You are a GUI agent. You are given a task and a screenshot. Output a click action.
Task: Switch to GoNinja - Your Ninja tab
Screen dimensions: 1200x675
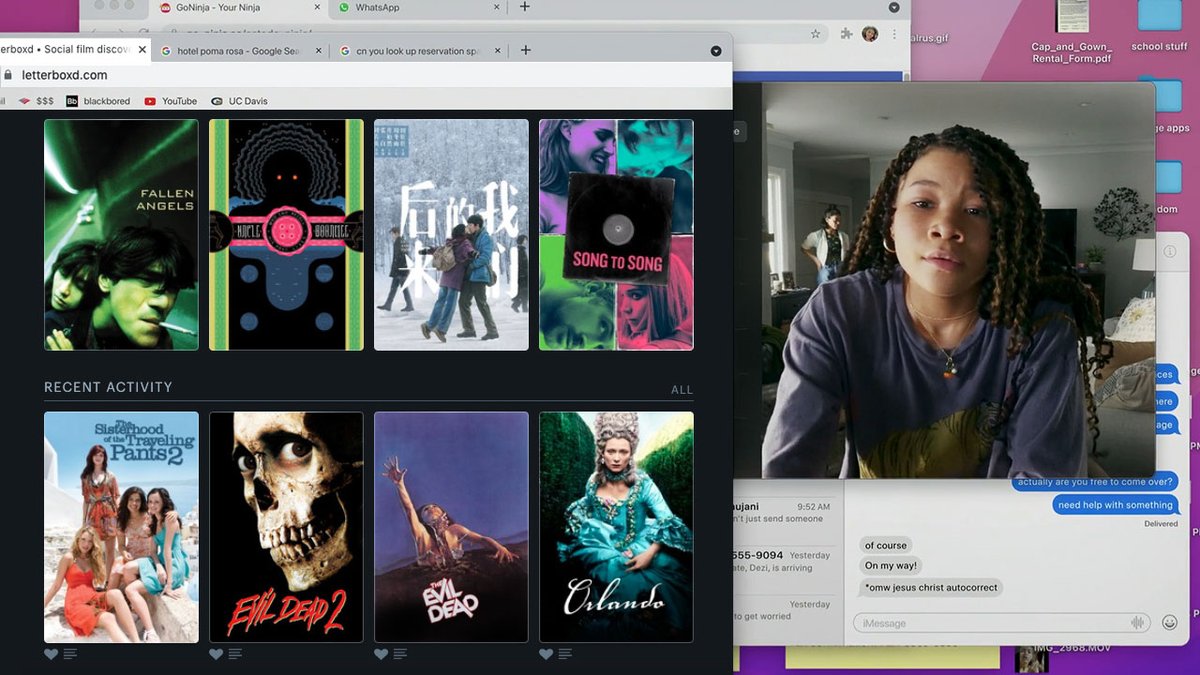click(240, 7)
